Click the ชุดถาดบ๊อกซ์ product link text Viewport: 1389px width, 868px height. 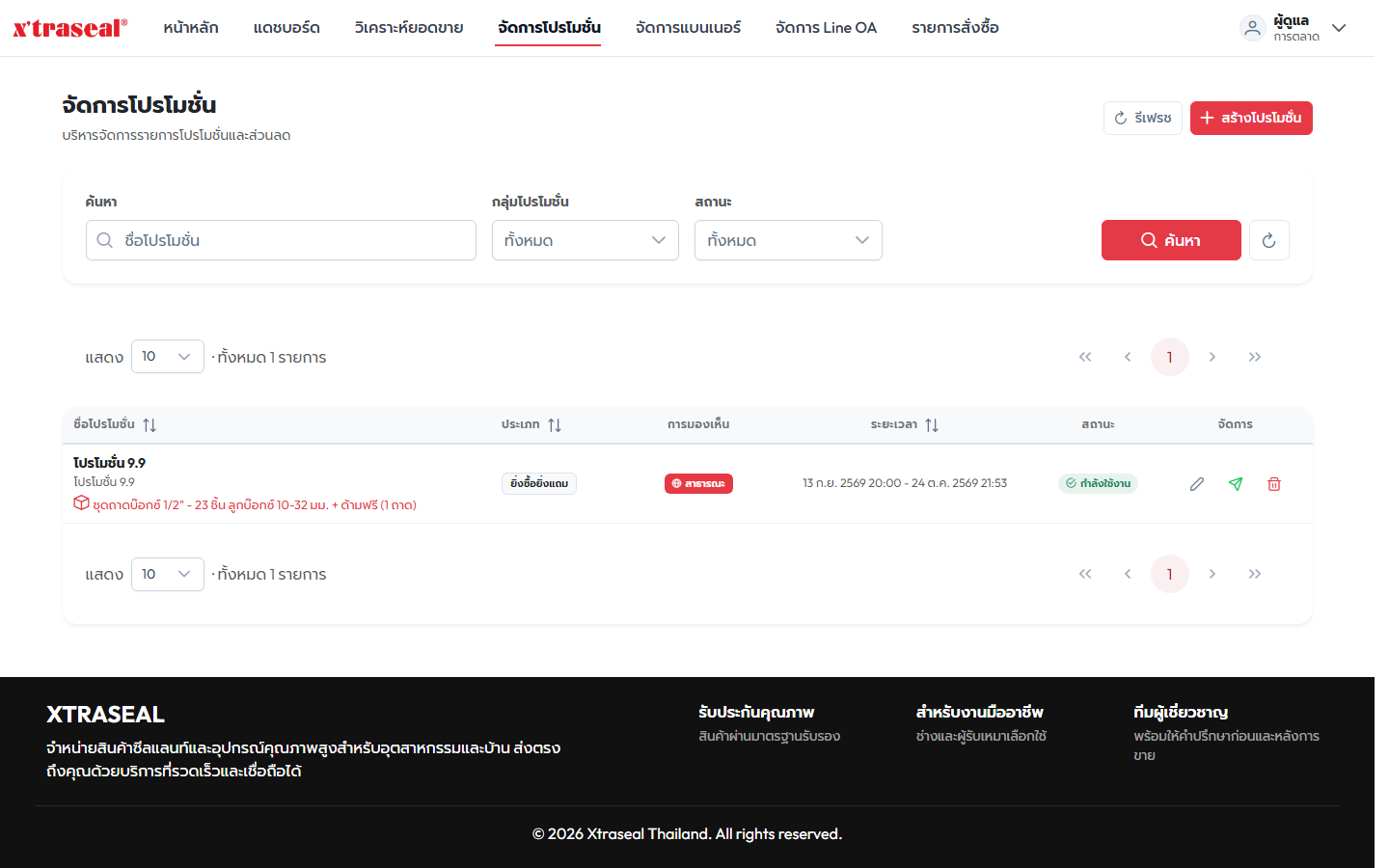255,504
